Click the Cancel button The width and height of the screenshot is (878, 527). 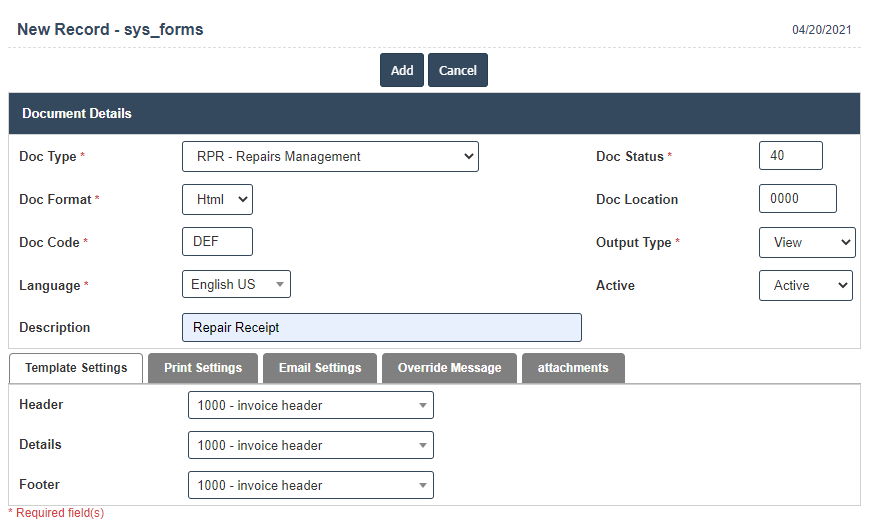457,70
